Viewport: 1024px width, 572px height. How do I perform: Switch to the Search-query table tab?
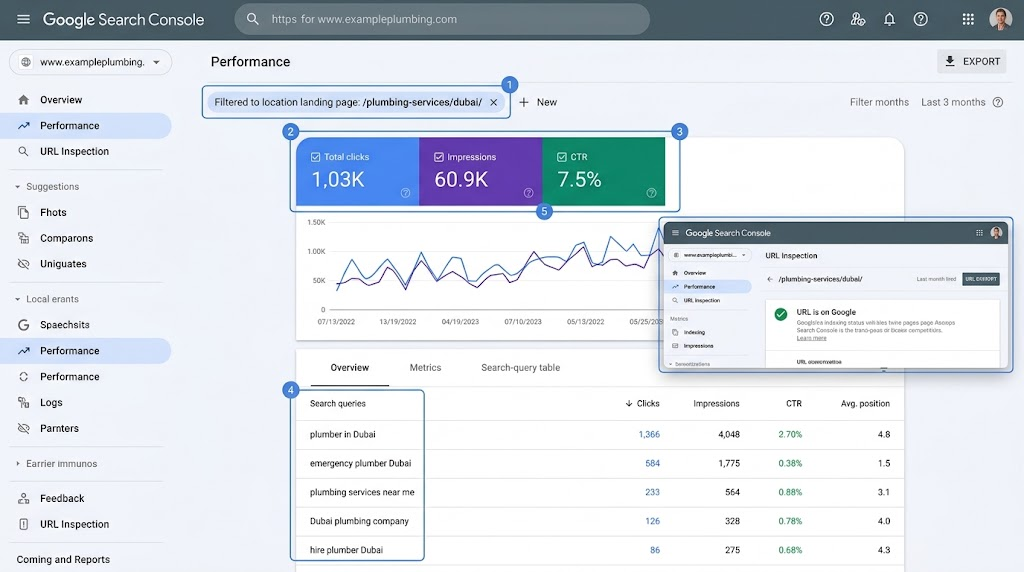pos(520,368)
